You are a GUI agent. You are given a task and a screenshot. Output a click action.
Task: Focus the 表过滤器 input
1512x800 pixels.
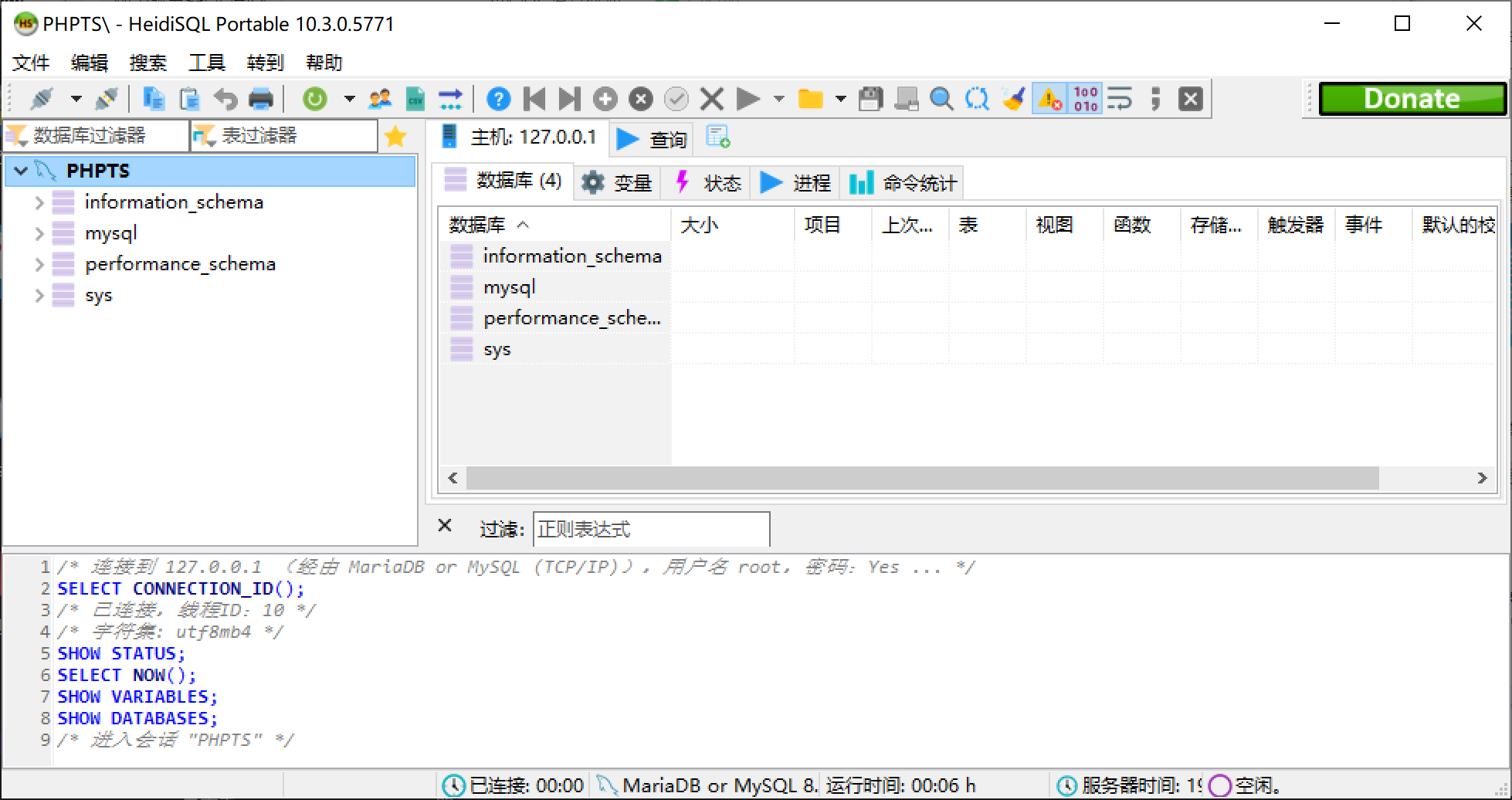[x=284, y=136]
